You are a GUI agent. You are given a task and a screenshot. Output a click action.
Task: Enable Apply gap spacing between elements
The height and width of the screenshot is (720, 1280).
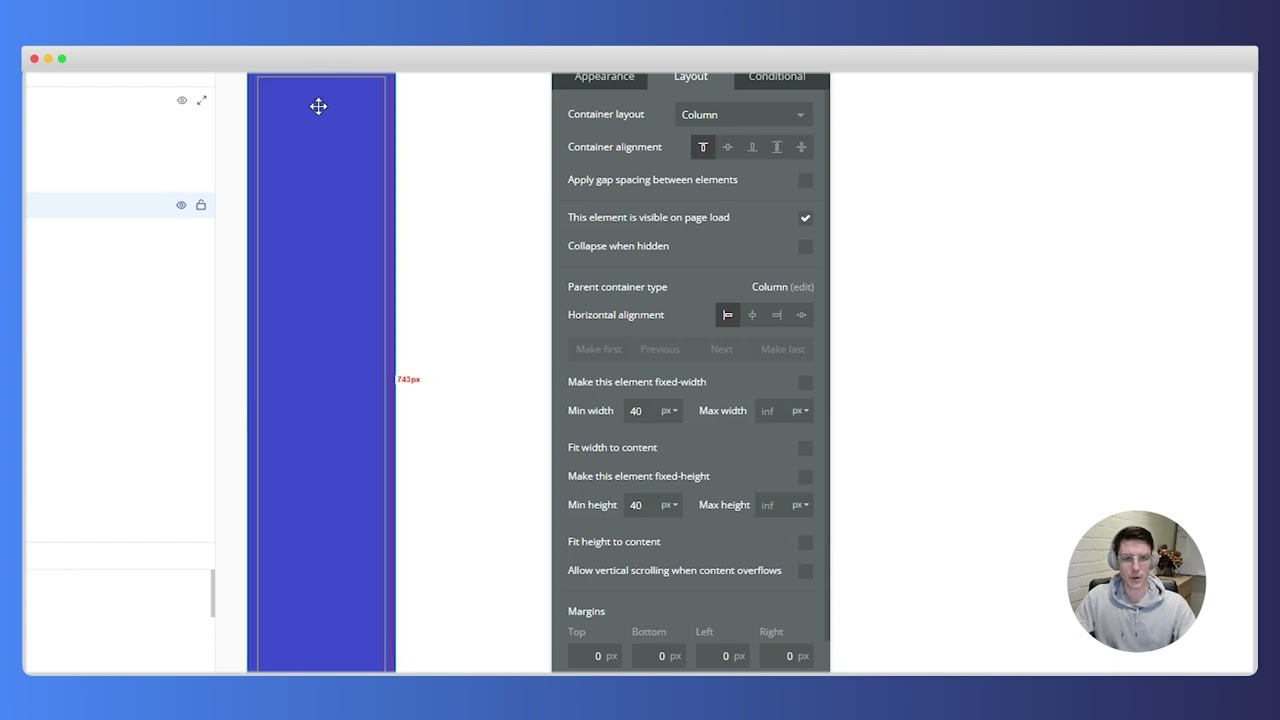(805, 180)
